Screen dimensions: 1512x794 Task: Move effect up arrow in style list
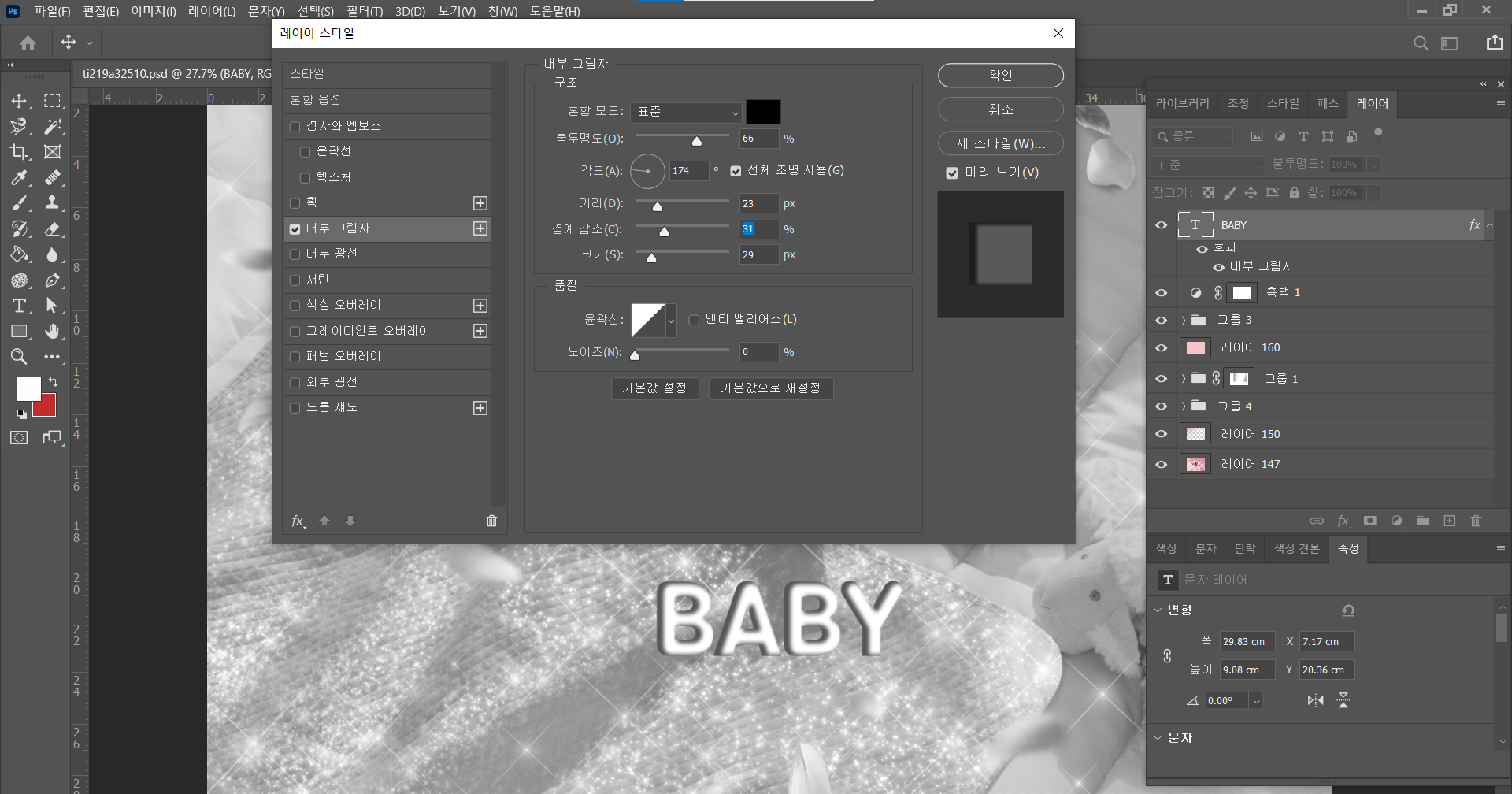[324, 521]
